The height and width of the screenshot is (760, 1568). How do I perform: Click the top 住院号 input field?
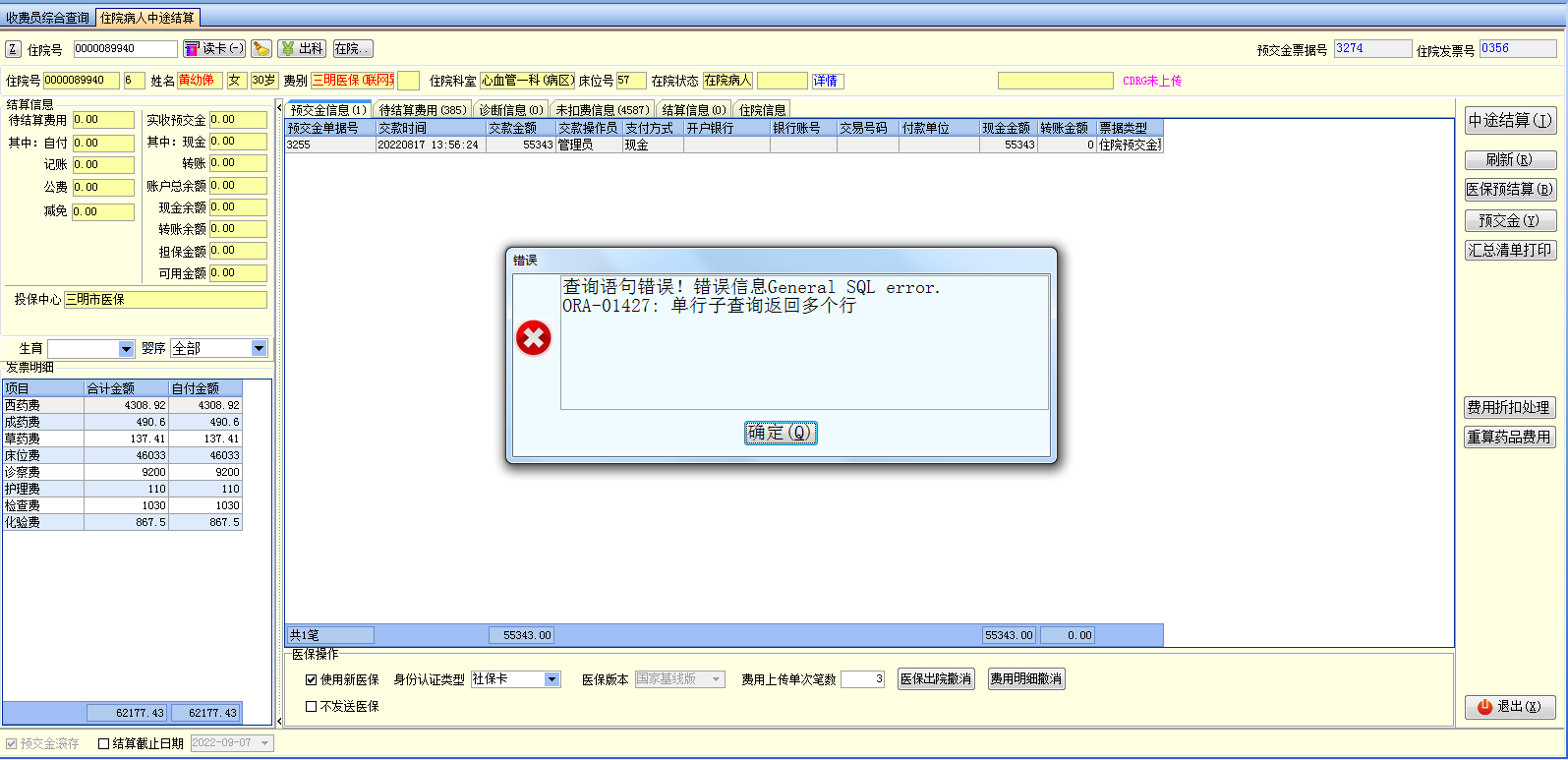125,49
